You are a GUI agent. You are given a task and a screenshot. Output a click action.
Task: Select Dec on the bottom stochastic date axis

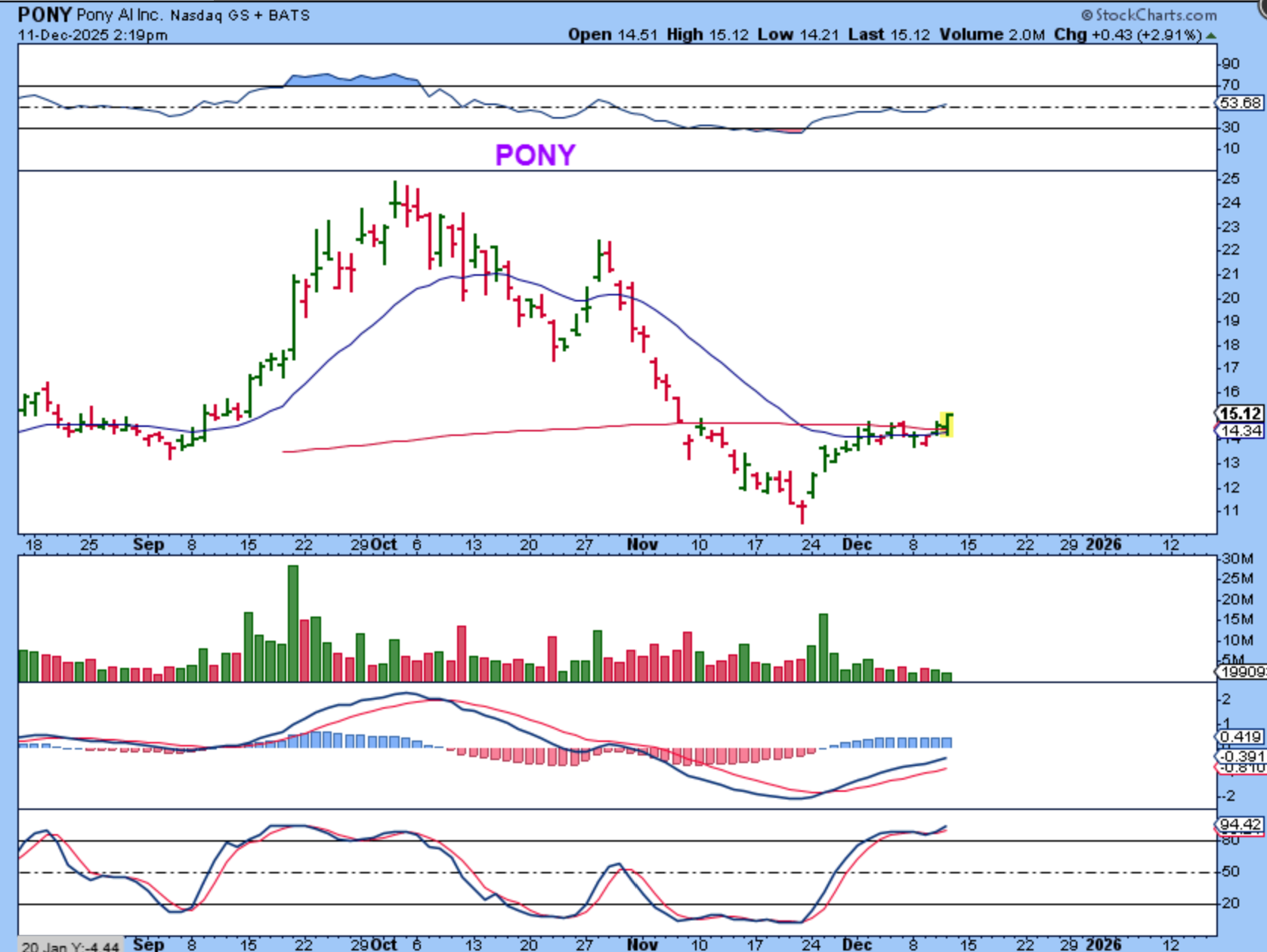(858, 944)
